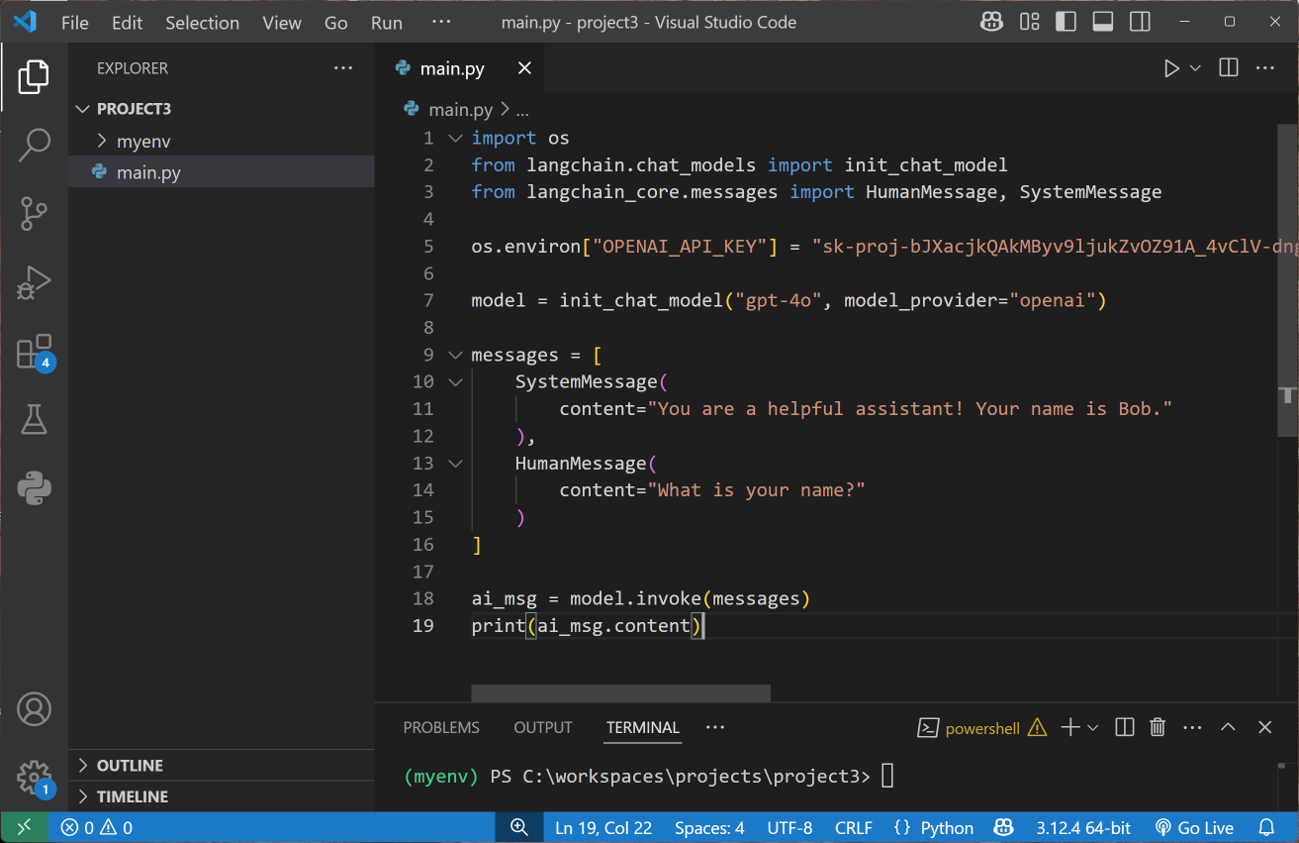This screenshot has width=1299, height=843.
Task: Change line ending via CRLF
Action: click(x=853, y=827)
